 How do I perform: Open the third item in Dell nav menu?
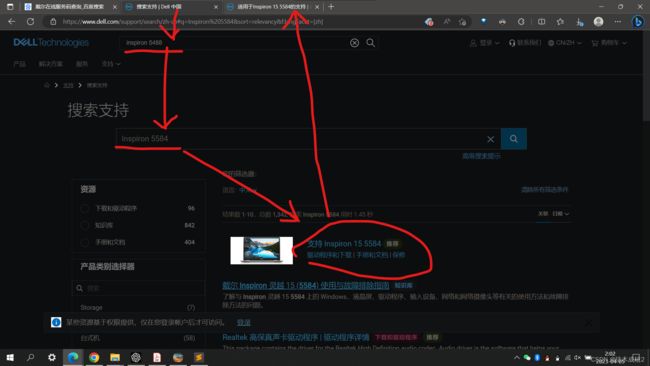(x=82, y=64)
